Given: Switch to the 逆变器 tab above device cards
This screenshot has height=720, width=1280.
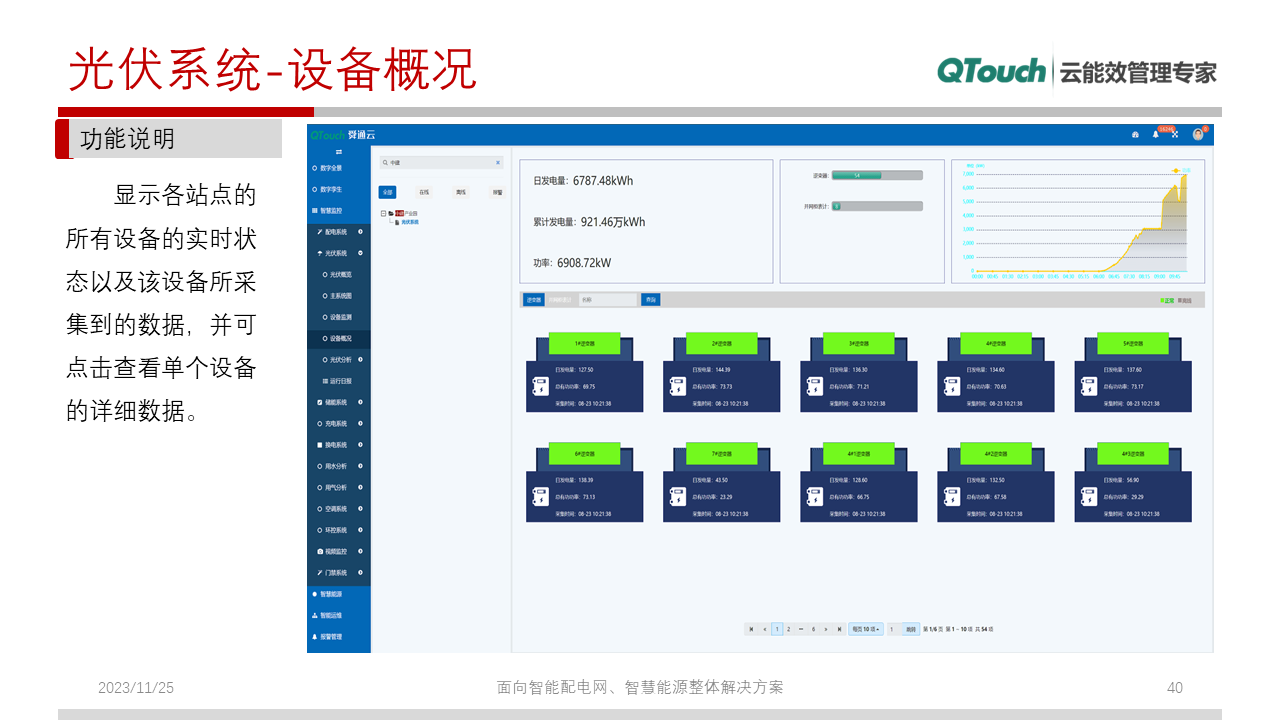Looking at the screenshot, I should click(534, 300).
